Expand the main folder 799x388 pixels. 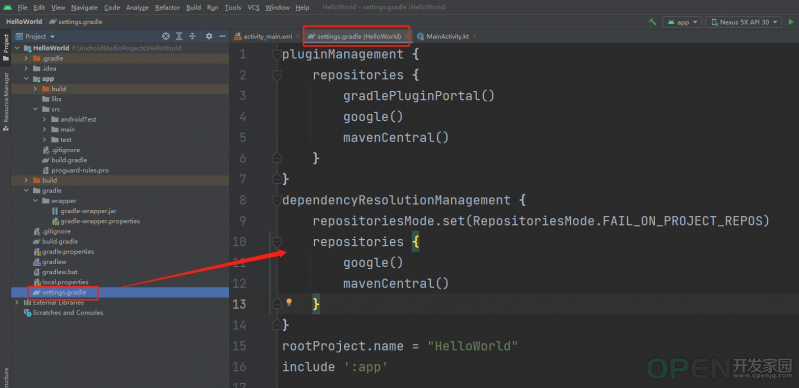point(44,130)
